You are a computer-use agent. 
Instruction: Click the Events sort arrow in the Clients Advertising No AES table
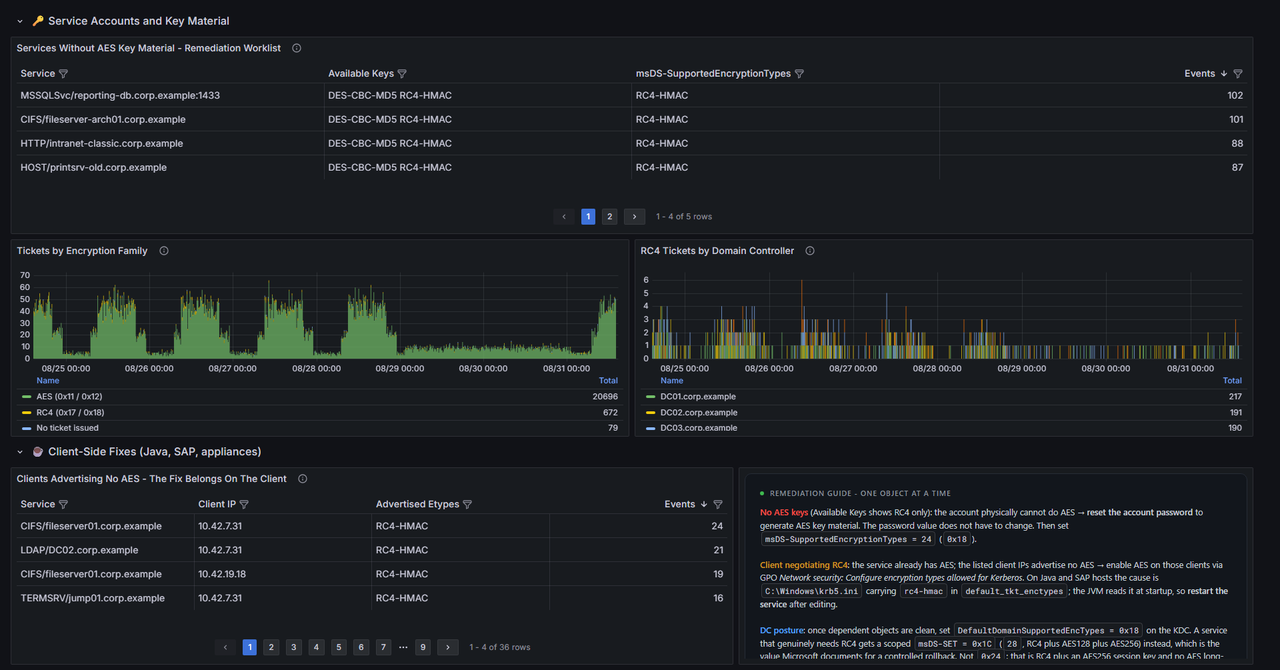tap(704, 505)
